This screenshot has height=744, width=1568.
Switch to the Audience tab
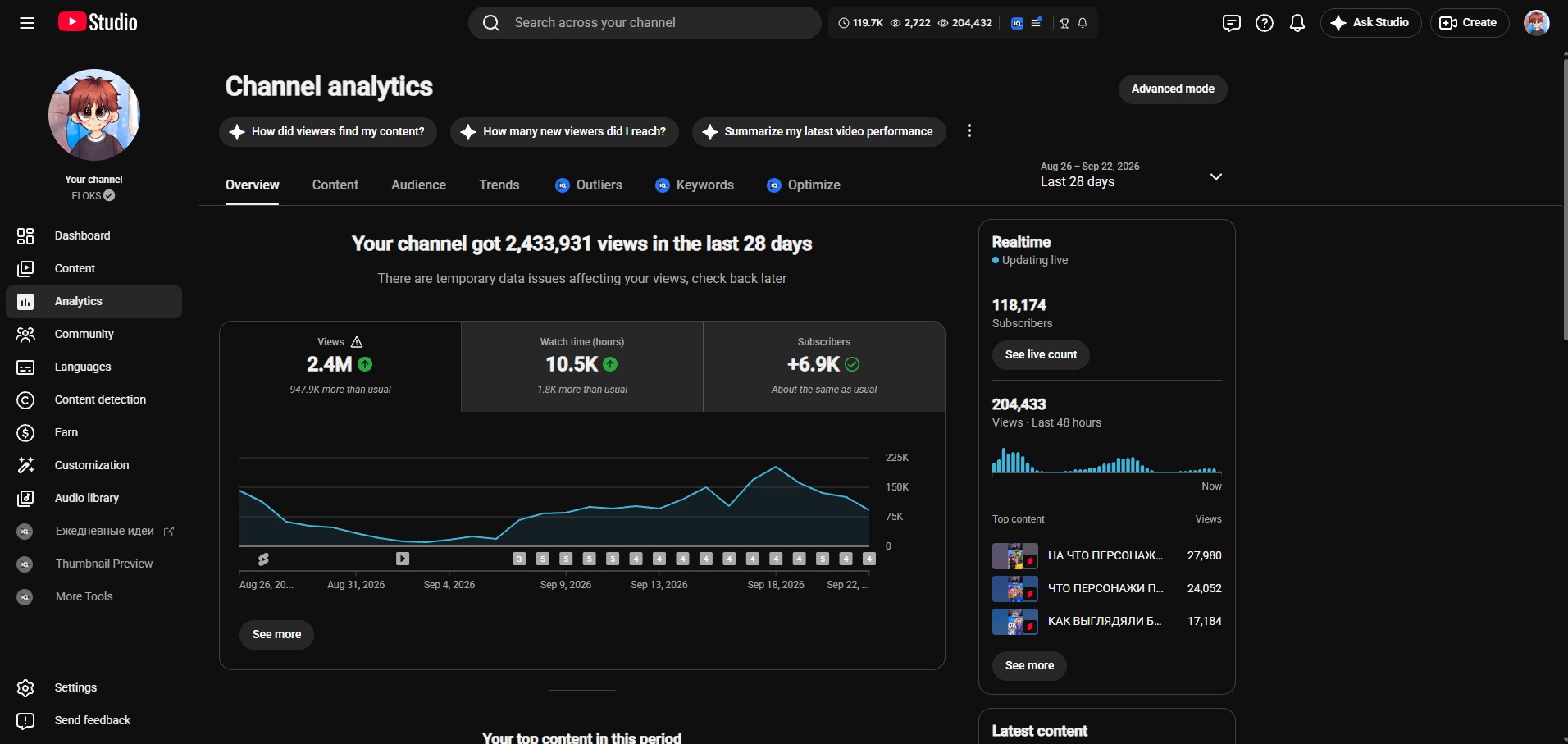(x=418, y=185)
